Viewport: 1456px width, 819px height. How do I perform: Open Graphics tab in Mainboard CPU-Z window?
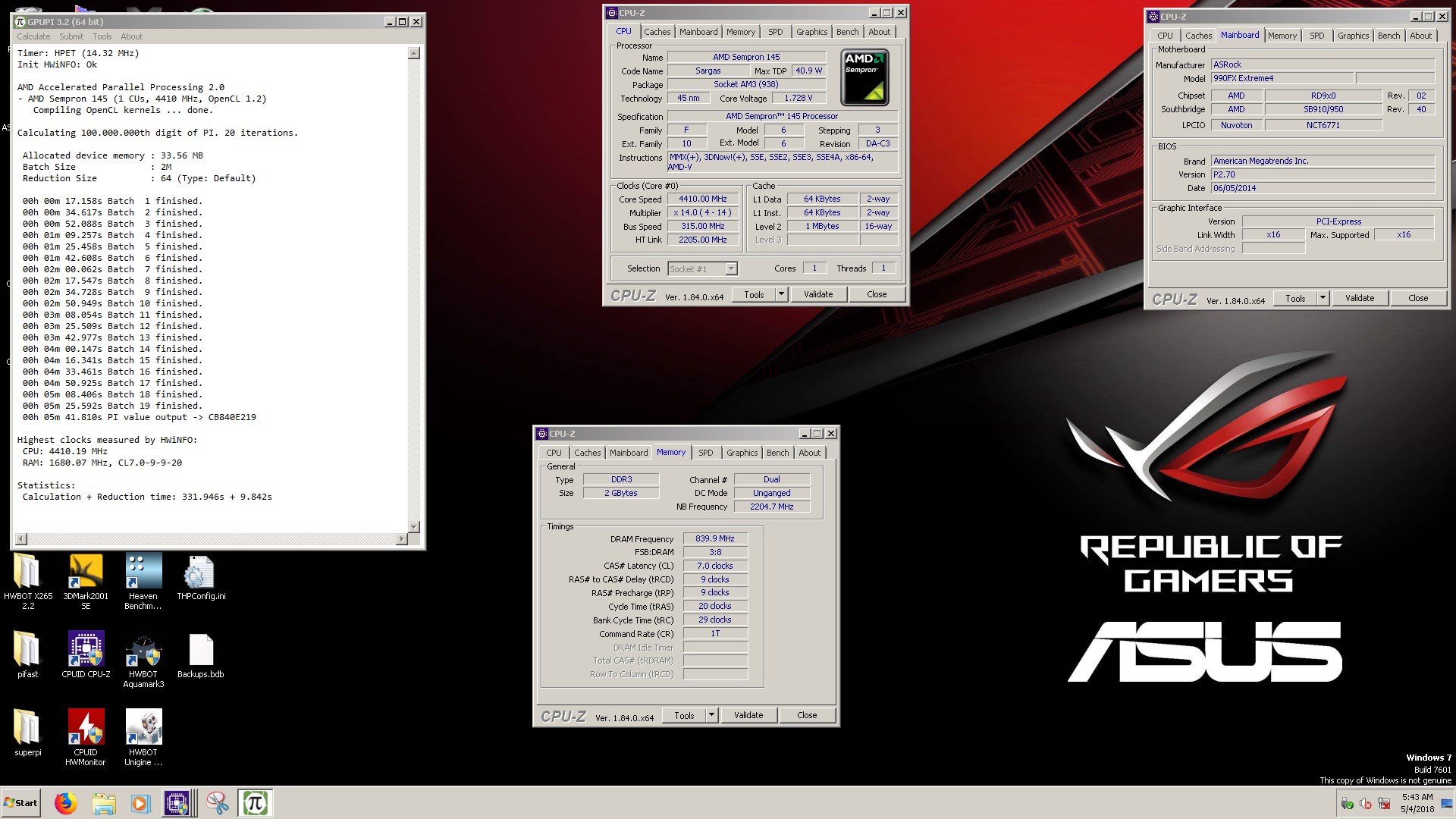point(1353,36)
